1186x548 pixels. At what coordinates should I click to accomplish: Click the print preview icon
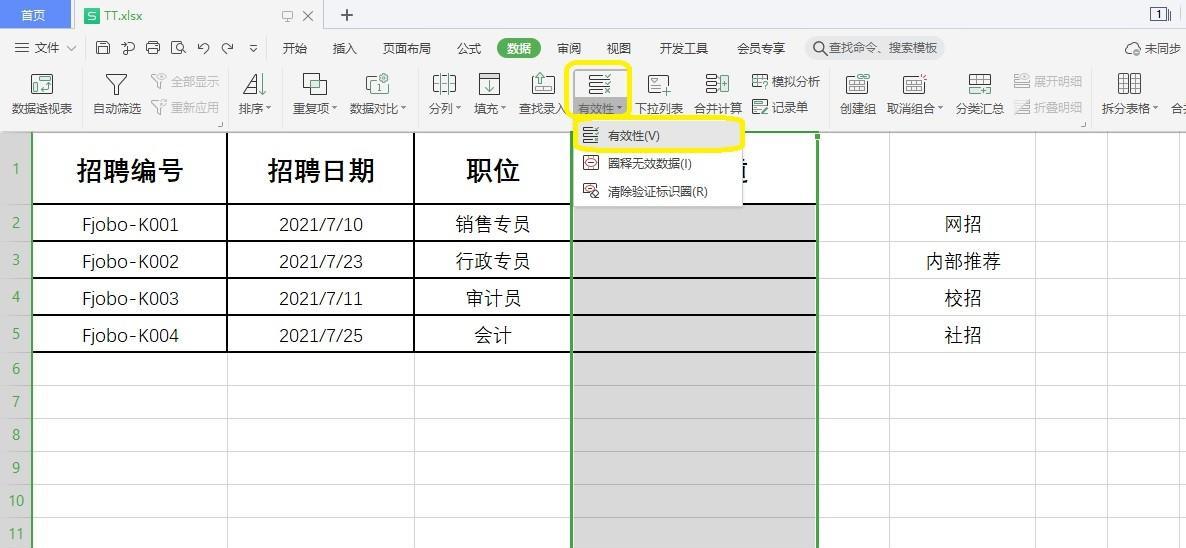[x=178, y=48]
